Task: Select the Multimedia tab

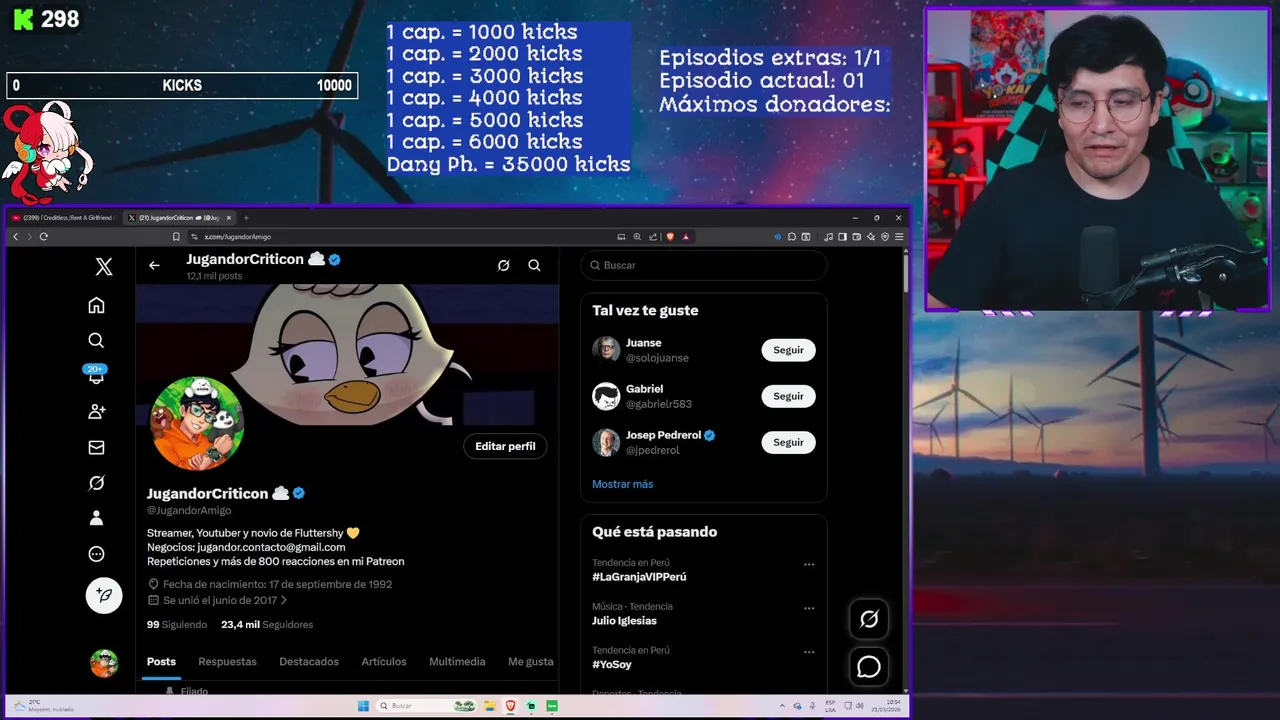Action: (x=457, y=662)
